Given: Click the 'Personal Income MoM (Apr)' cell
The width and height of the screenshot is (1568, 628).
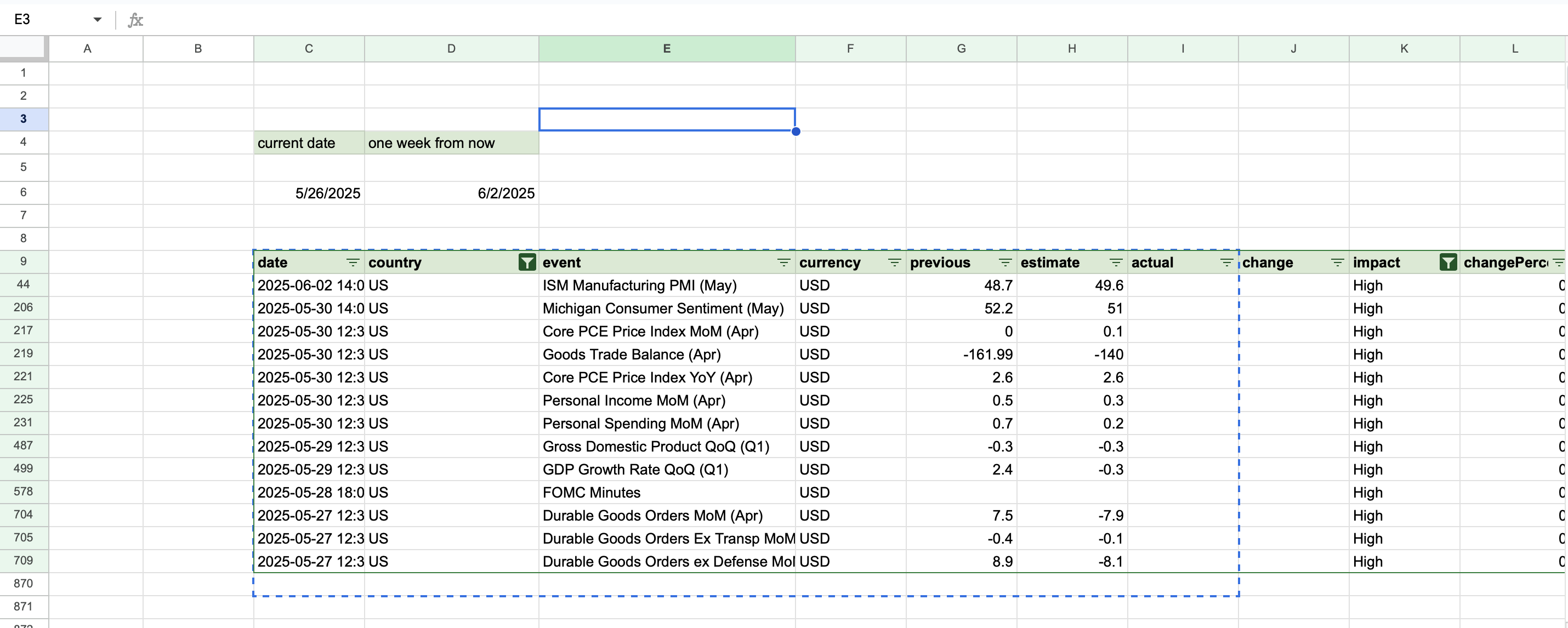Looking at the screenshot, I should point(667,401).
